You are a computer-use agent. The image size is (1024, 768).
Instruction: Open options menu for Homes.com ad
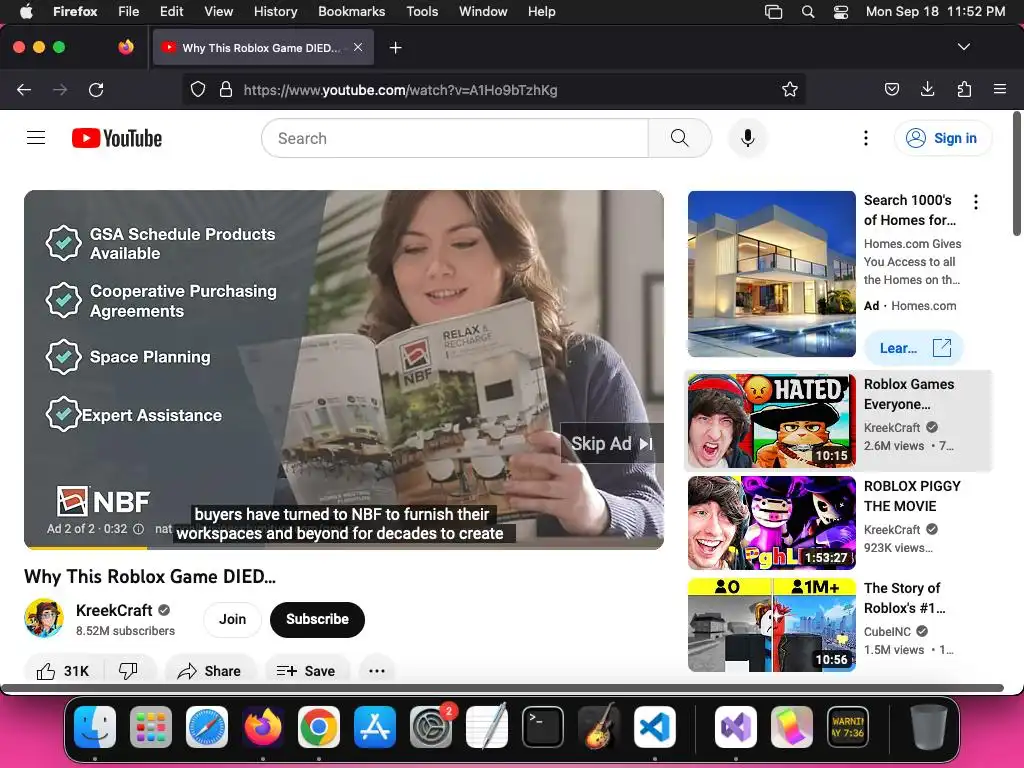976,202
